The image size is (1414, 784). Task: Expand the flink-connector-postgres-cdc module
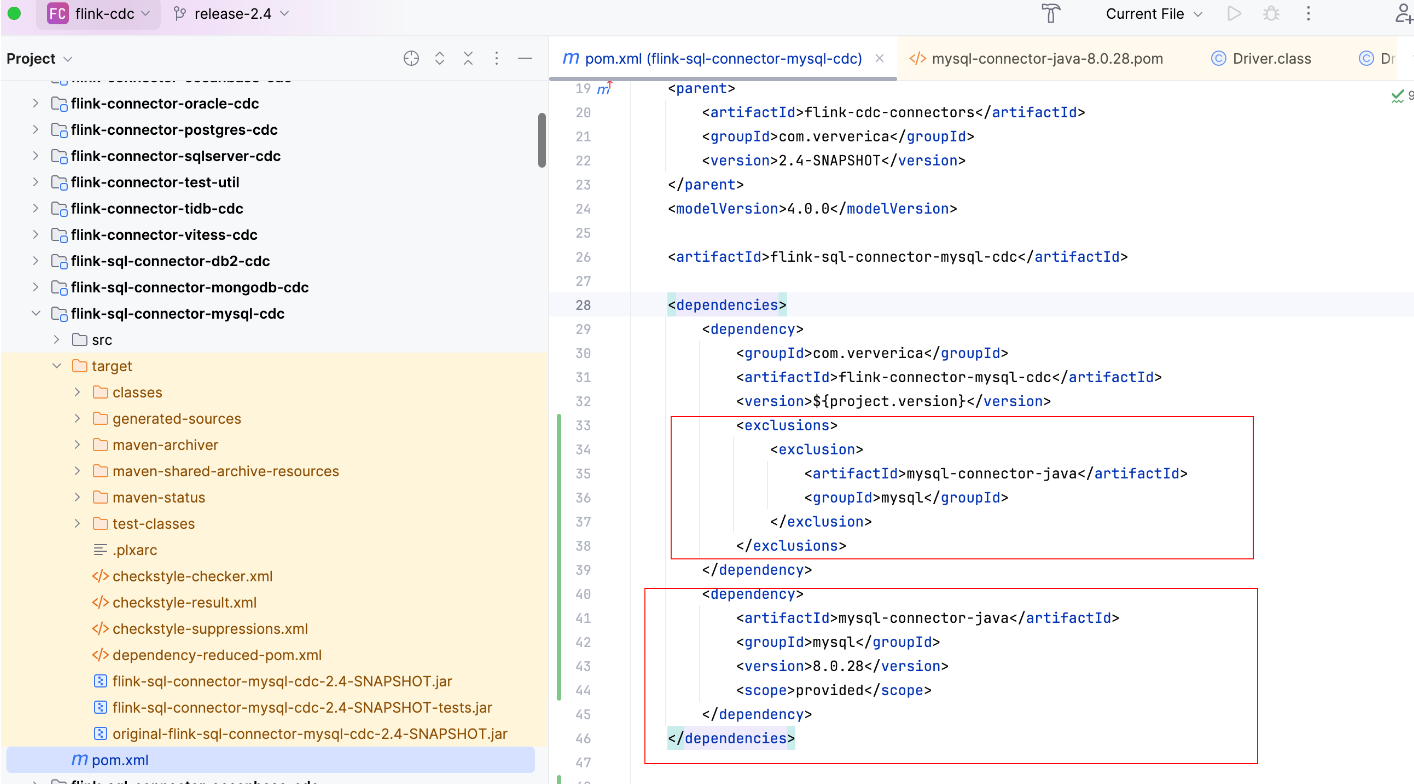coord(36,130)
